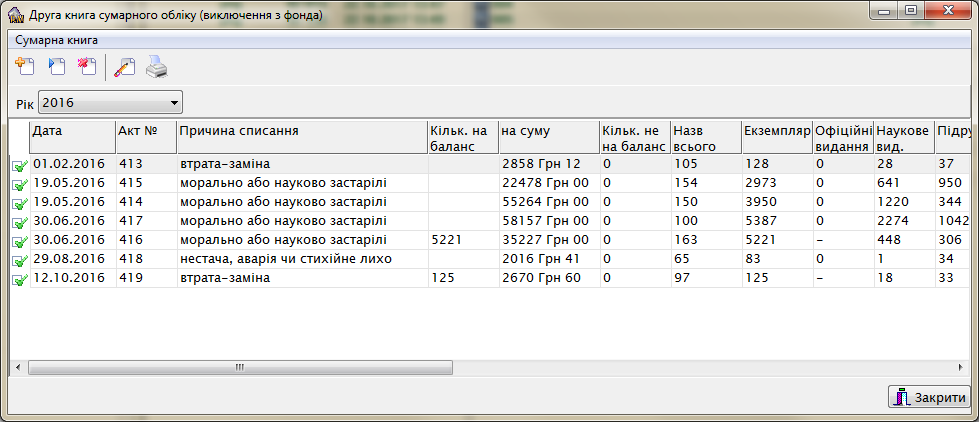The width and height of the screenshot is (979, 422).
Task: Open the Сумарна книга menu
Action: point(56,40)
